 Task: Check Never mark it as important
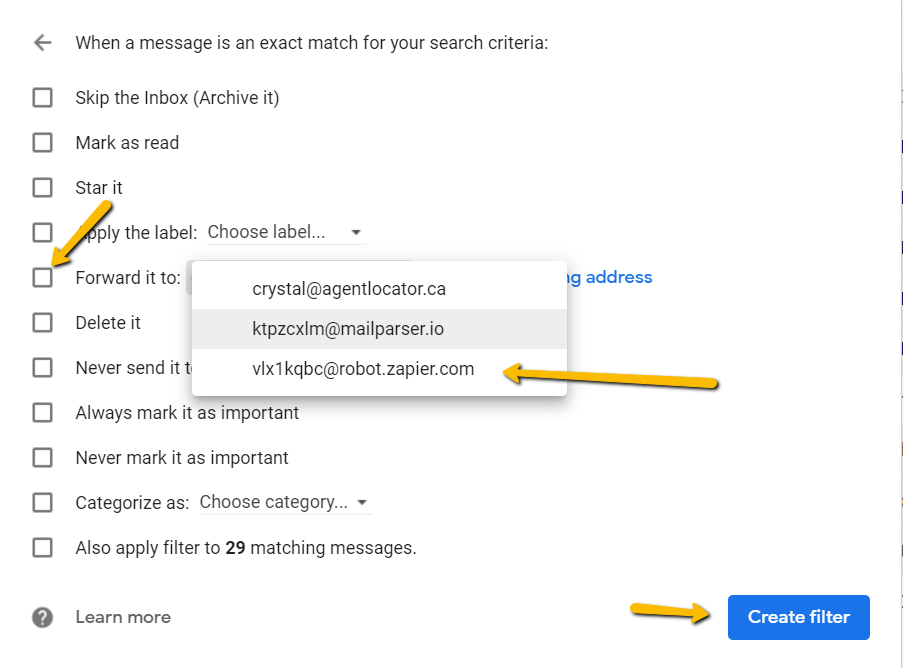click(43, 458)
